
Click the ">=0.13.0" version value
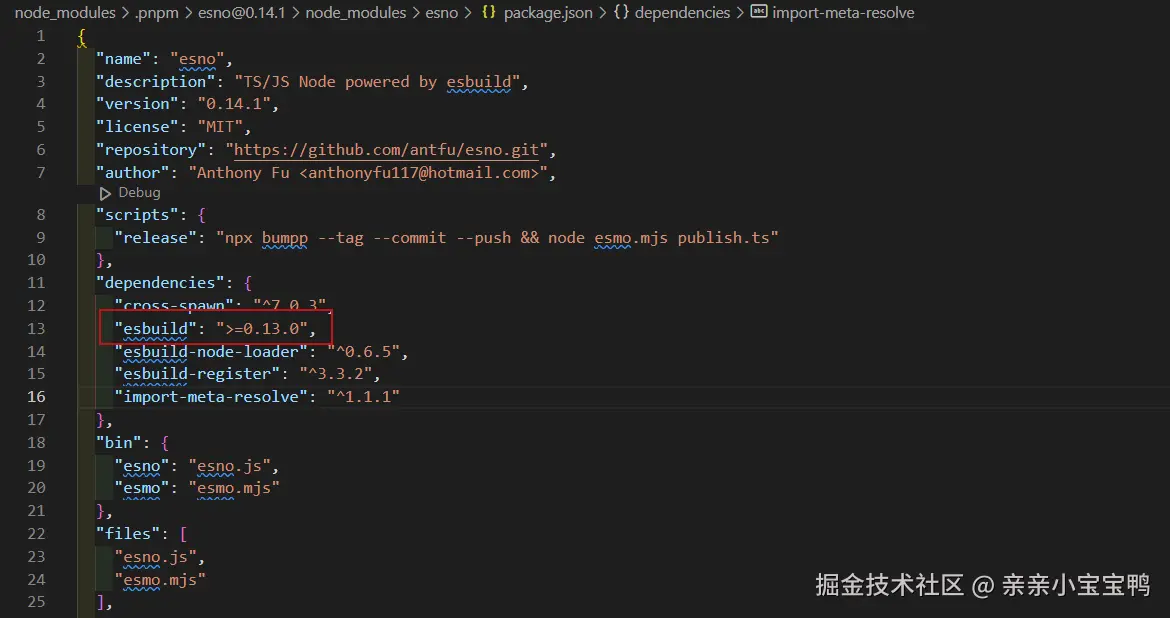[262, 329]
